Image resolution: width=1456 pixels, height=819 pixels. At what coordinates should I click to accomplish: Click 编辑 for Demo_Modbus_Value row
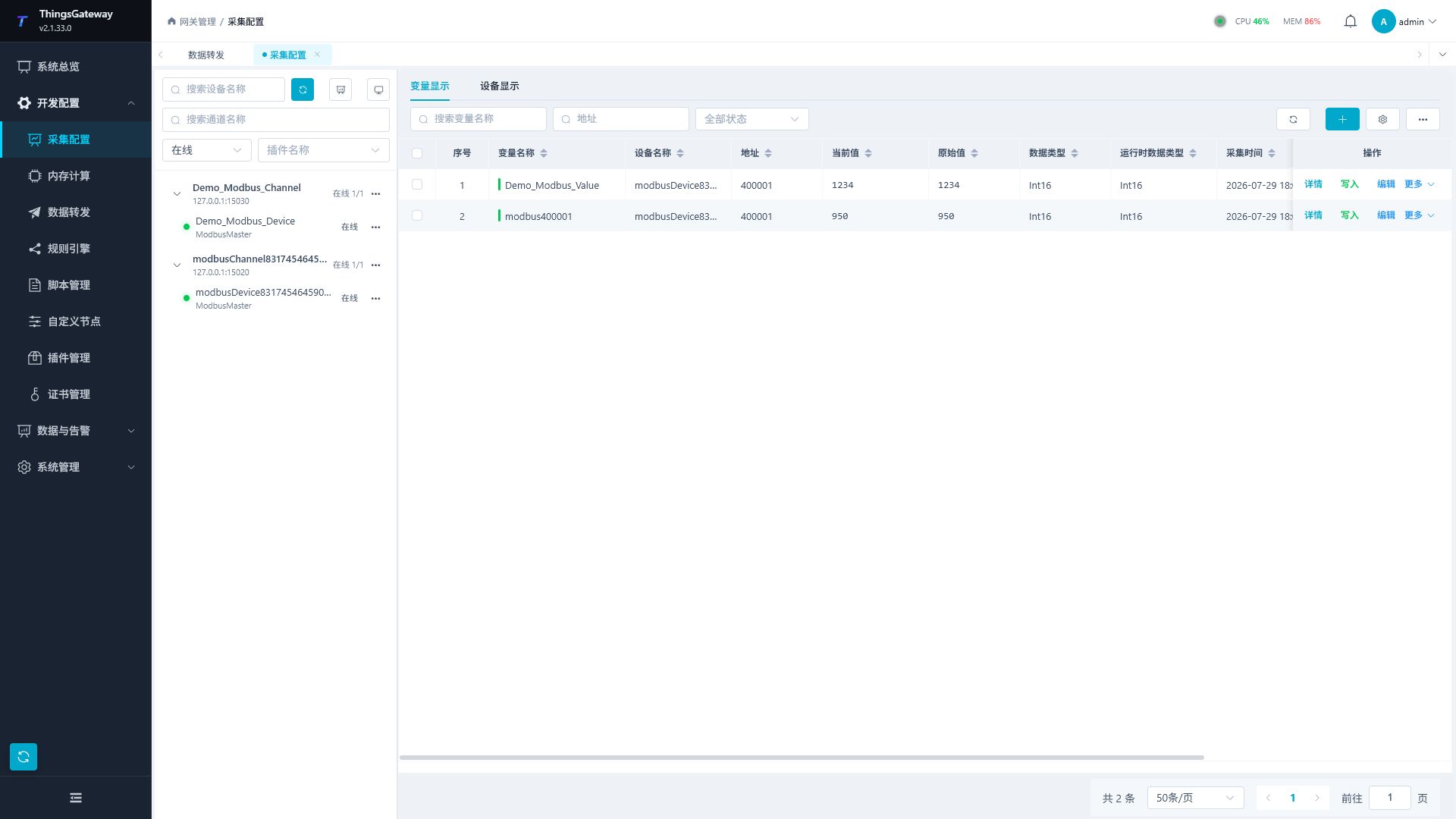1385,184
